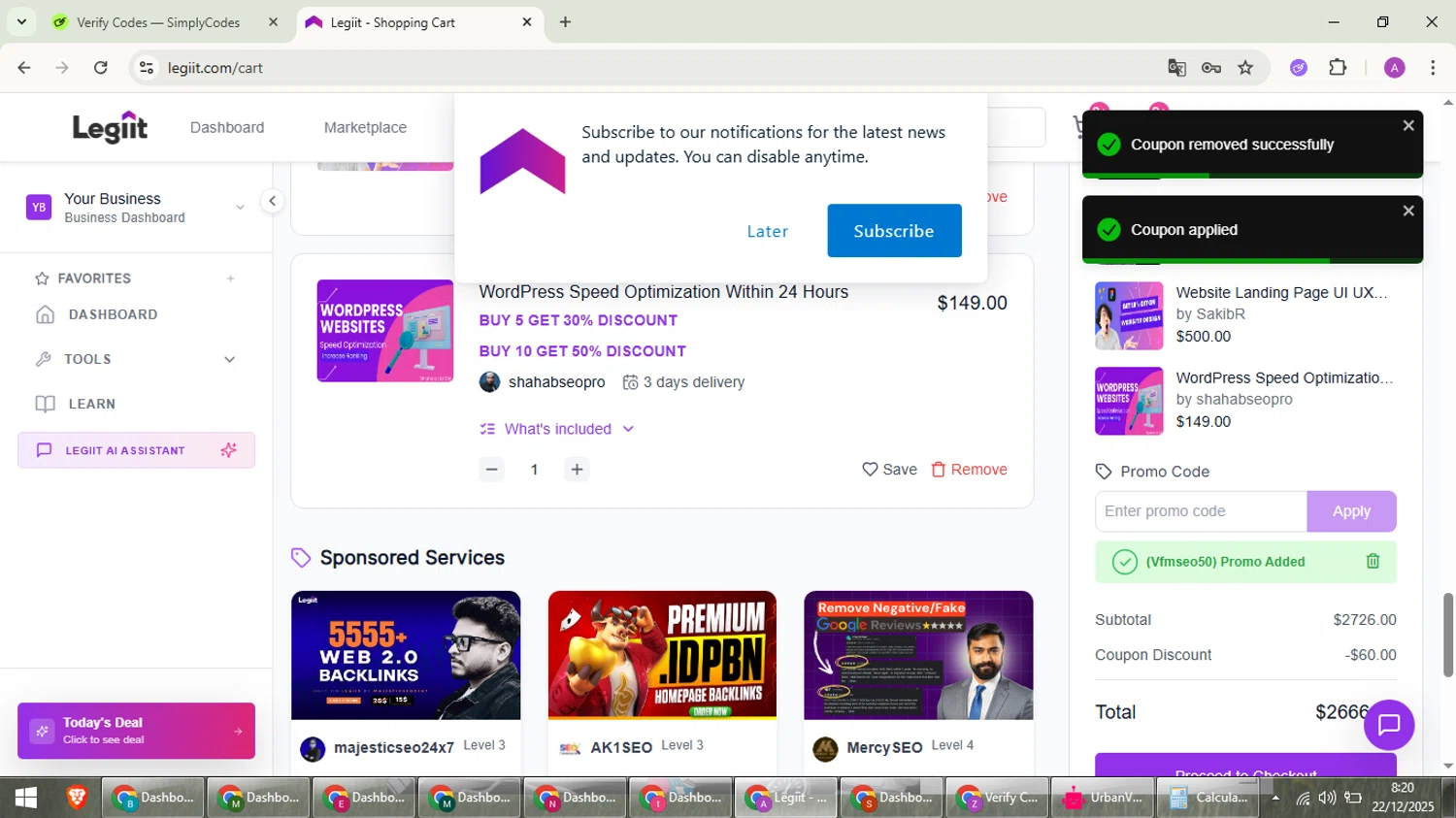1456x818 pixels.
Task: Increase WordPress service quantity
Action: (x=577, y=470)
